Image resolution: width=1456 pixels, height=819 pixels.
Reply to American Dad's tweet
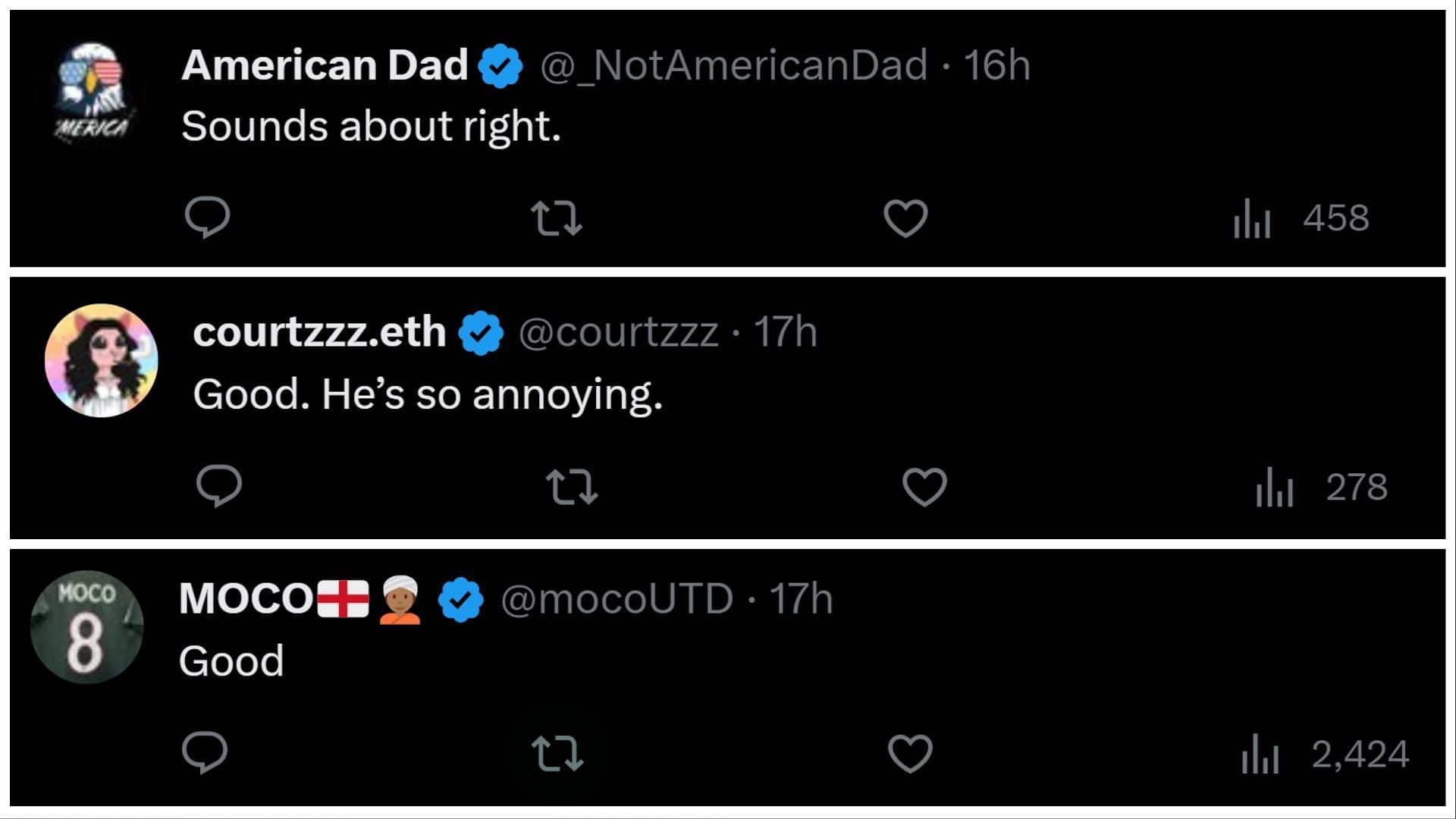click(x=207, y=218)
